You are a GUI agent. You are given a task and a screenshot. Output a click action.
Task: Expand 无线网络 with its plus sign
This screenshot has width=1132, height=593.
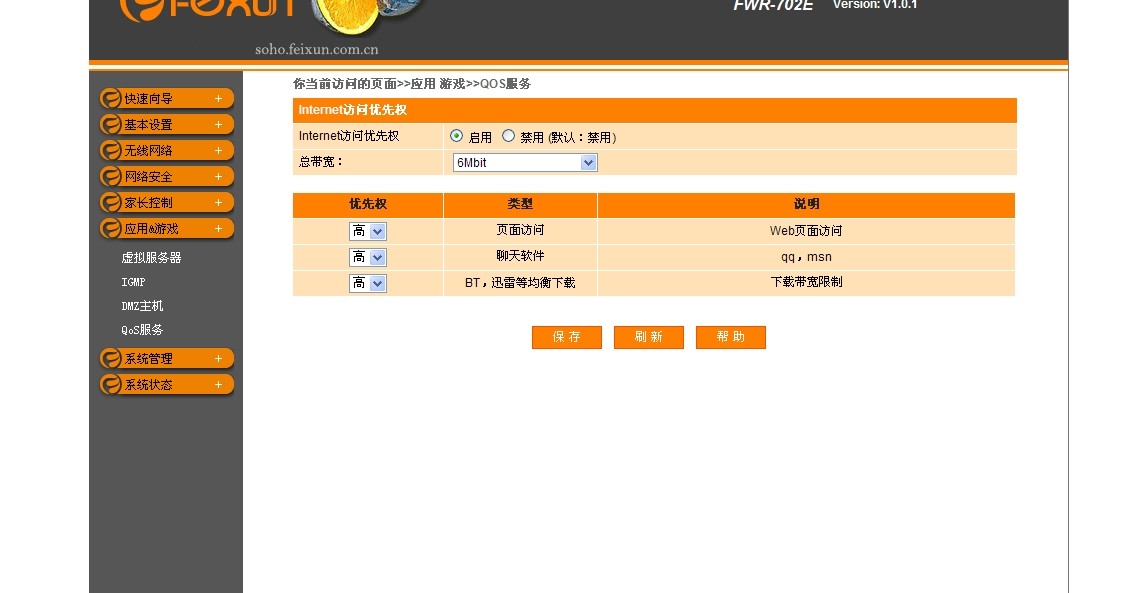tap(218, 150)
